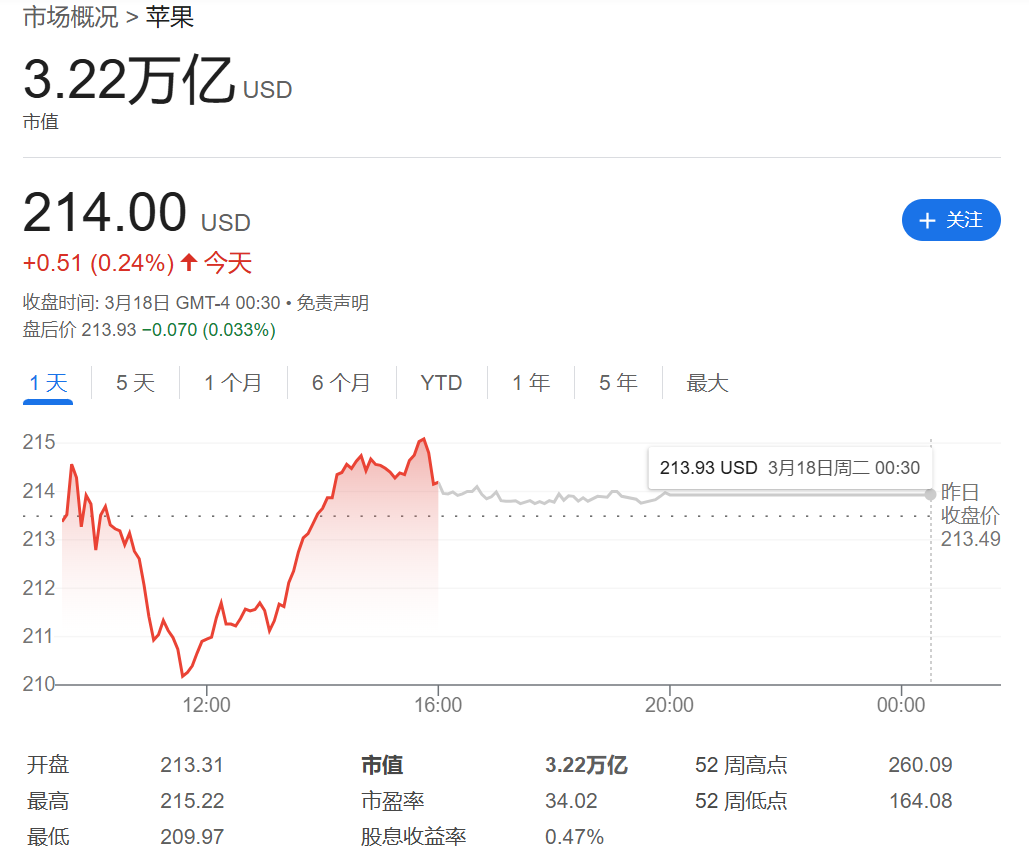Click the 市盈率 value 34.02

pyautogui.click(x=571, y=801)
